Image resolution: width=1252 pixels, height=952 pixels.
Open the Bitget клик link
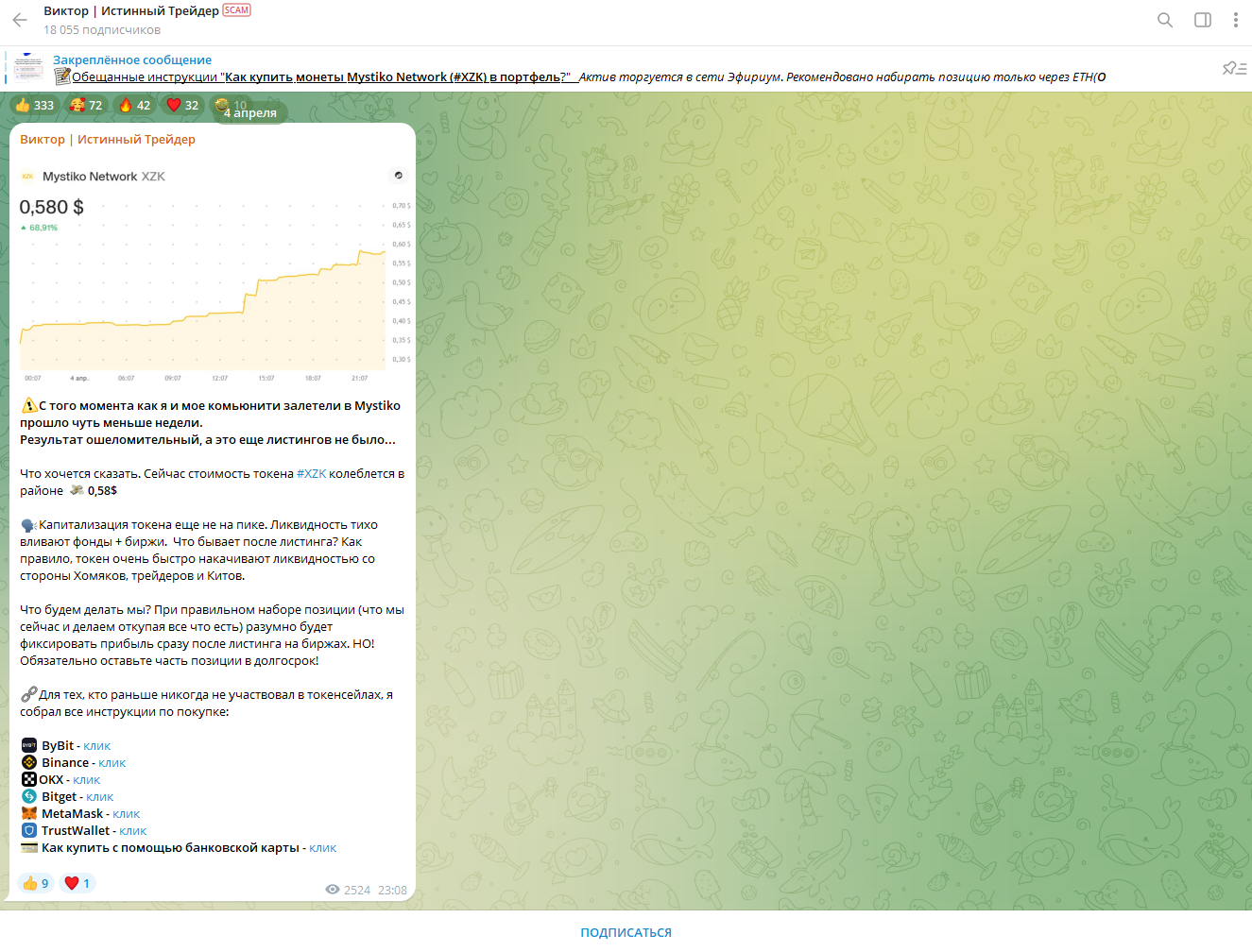(100, 797)
